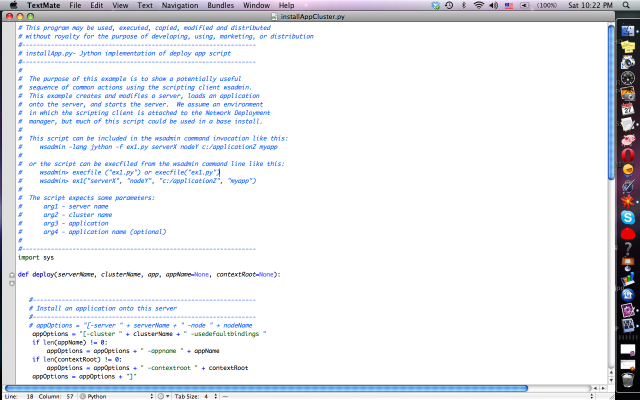Image resolution: width=640 pixels, height=400 pixels.
Task: Click the 'arg2 - cluster name' comment line
Action: coord(65,215)
